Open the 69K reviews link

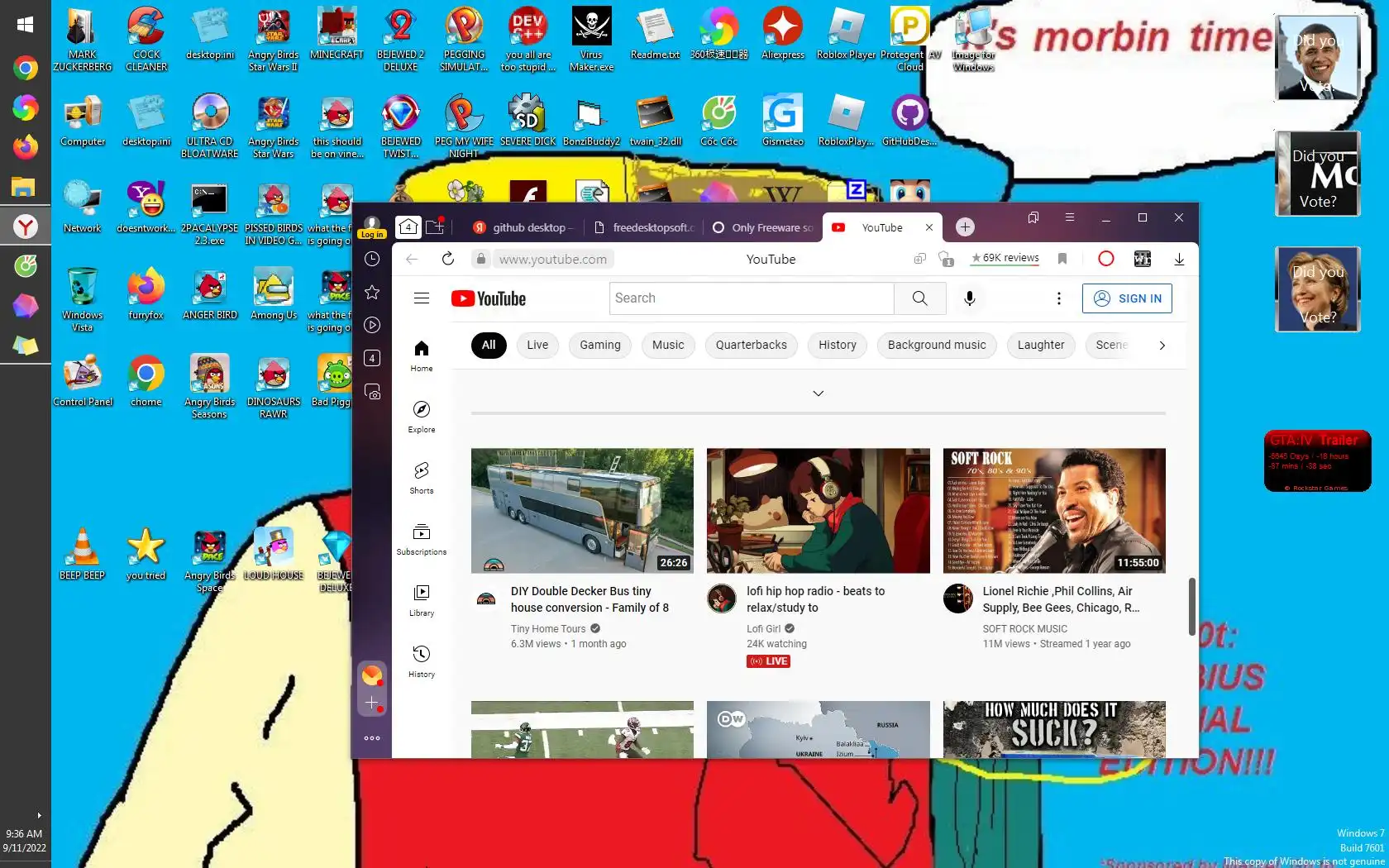tap(1005, 258)
